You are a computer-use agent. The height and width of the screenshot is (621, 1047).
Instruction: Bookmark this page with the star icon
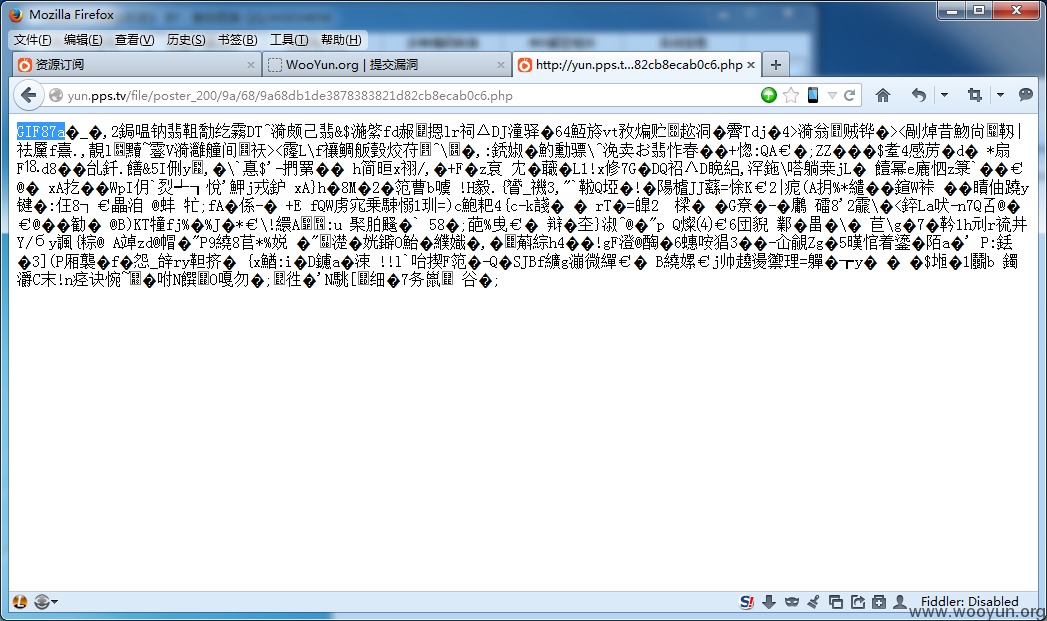pyautogui.click(x=791, y=95)
